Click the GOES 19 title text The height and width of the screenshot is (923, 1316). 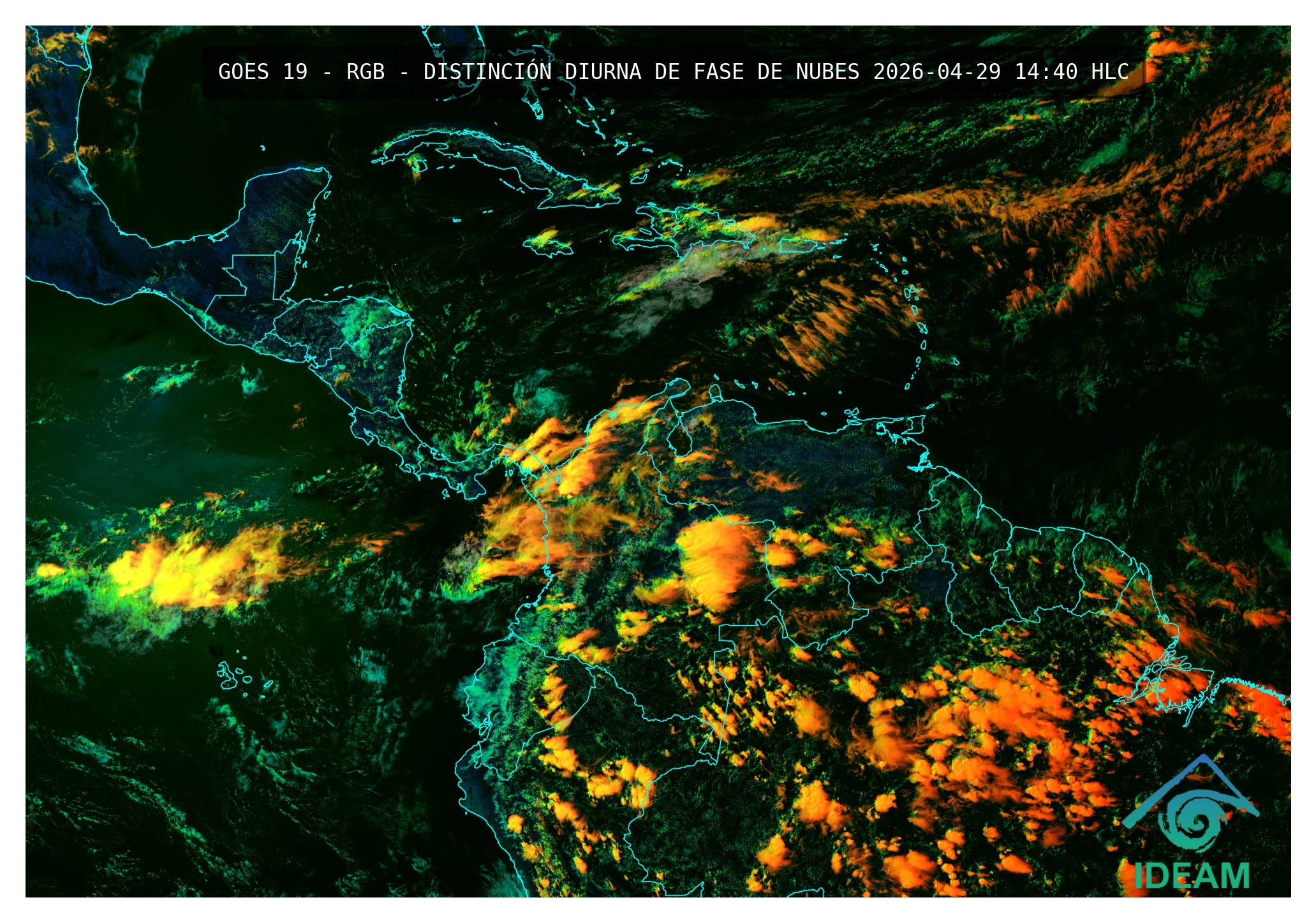[262, 71]
